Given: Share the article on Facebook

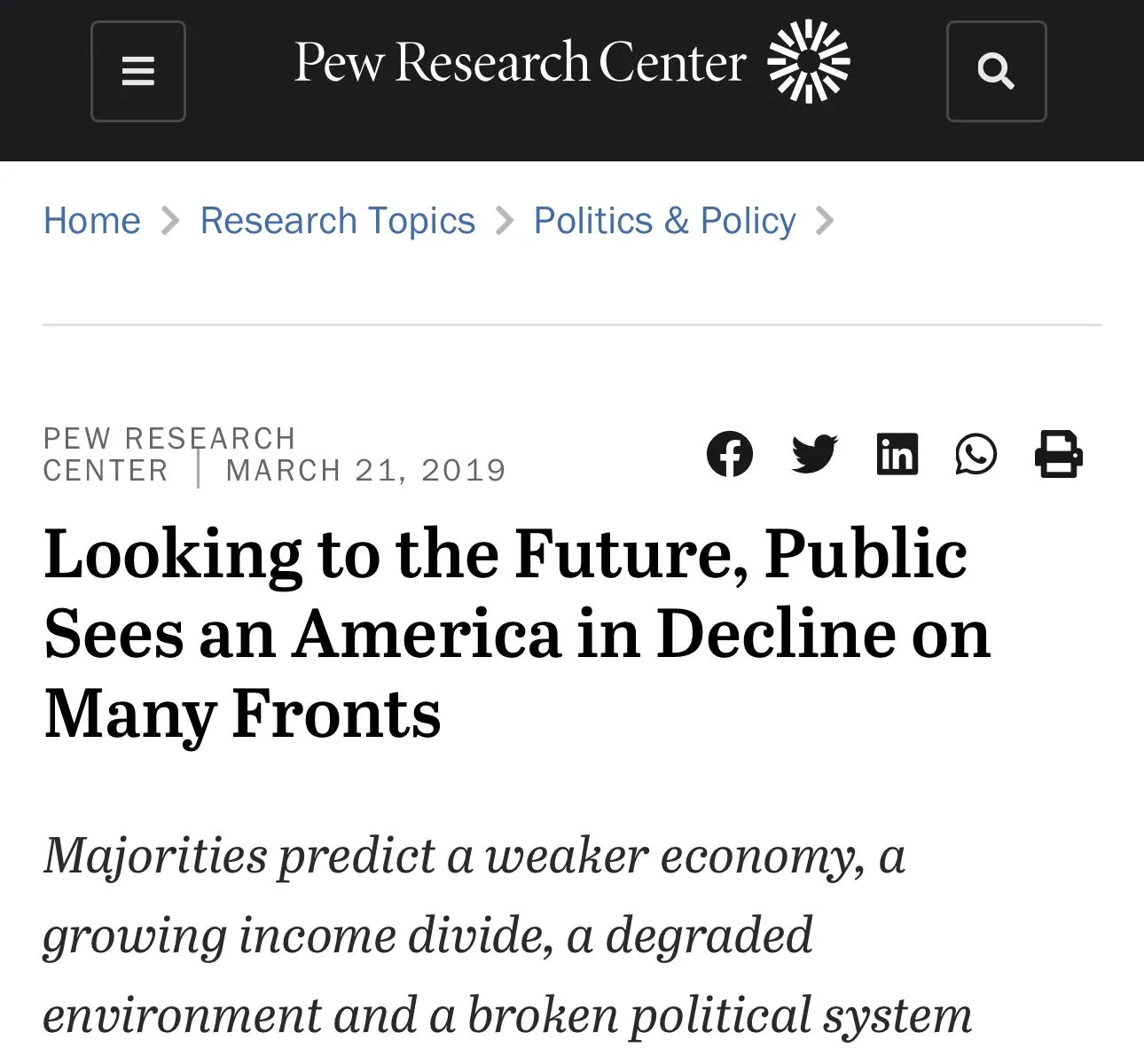Looking at the screenshot, I should pyautogui.click(x=730, y=454).
